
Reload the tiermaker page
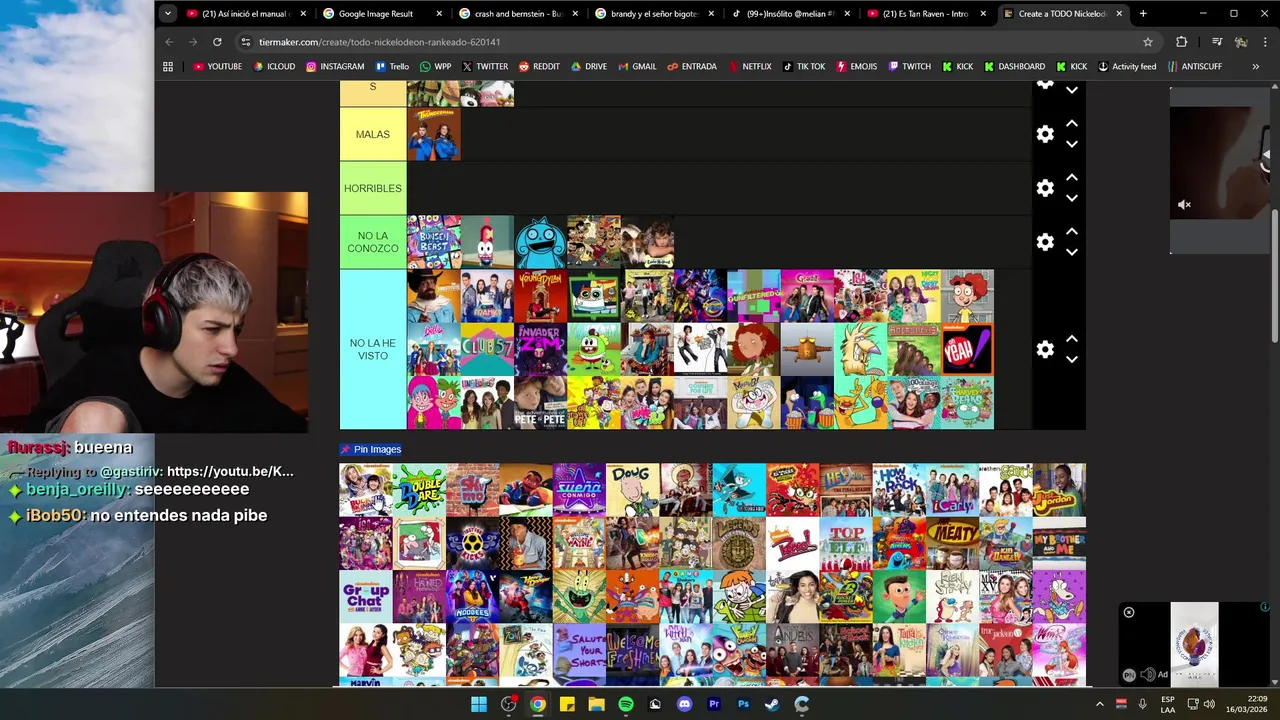[217, 42]
